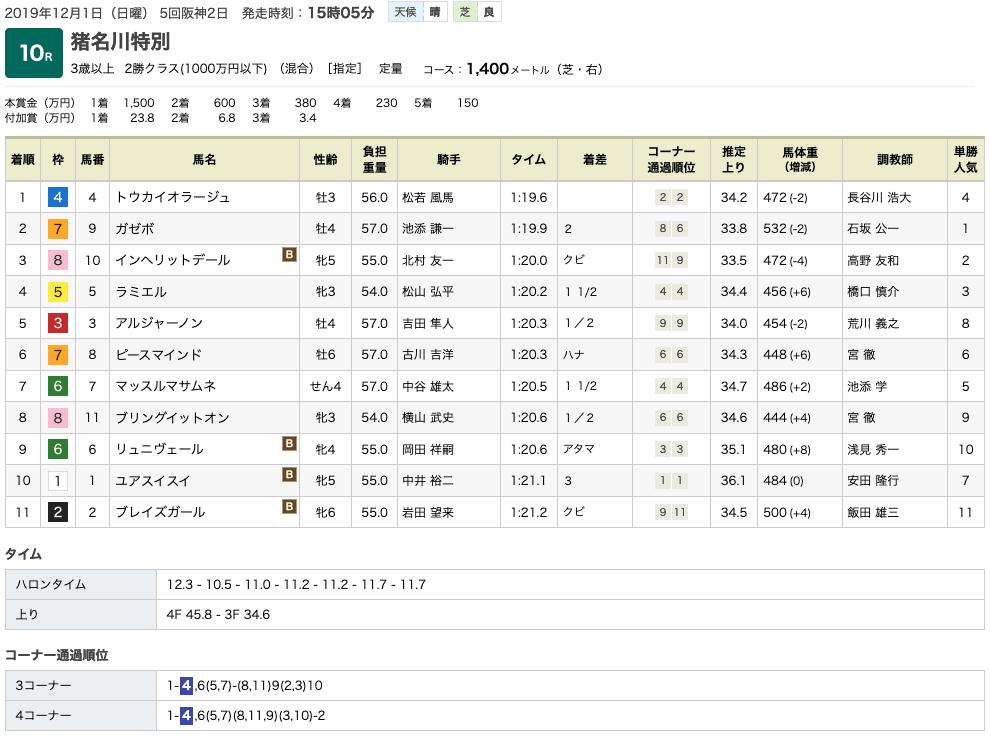
Task: Click the blinker B icon beside リュニヴェール
Action: pos(289,444)
